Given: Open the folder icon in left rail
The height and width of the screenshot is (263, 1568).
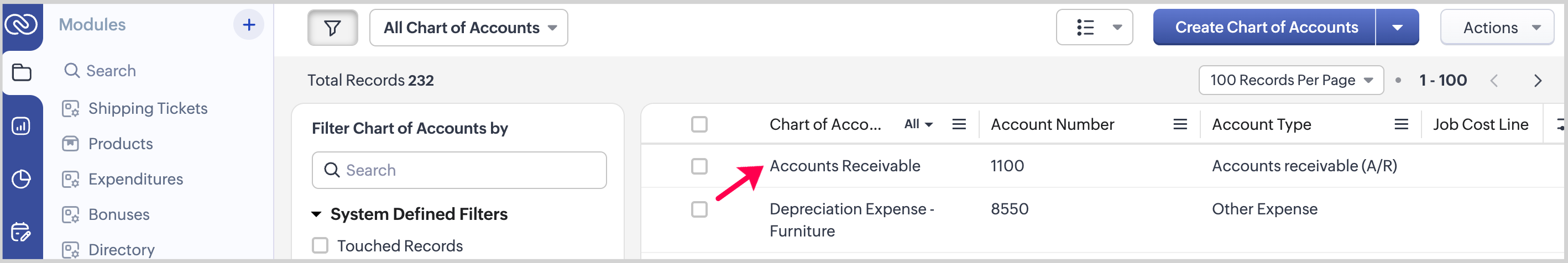Looking at the screenshot, I should coord(22,72).
